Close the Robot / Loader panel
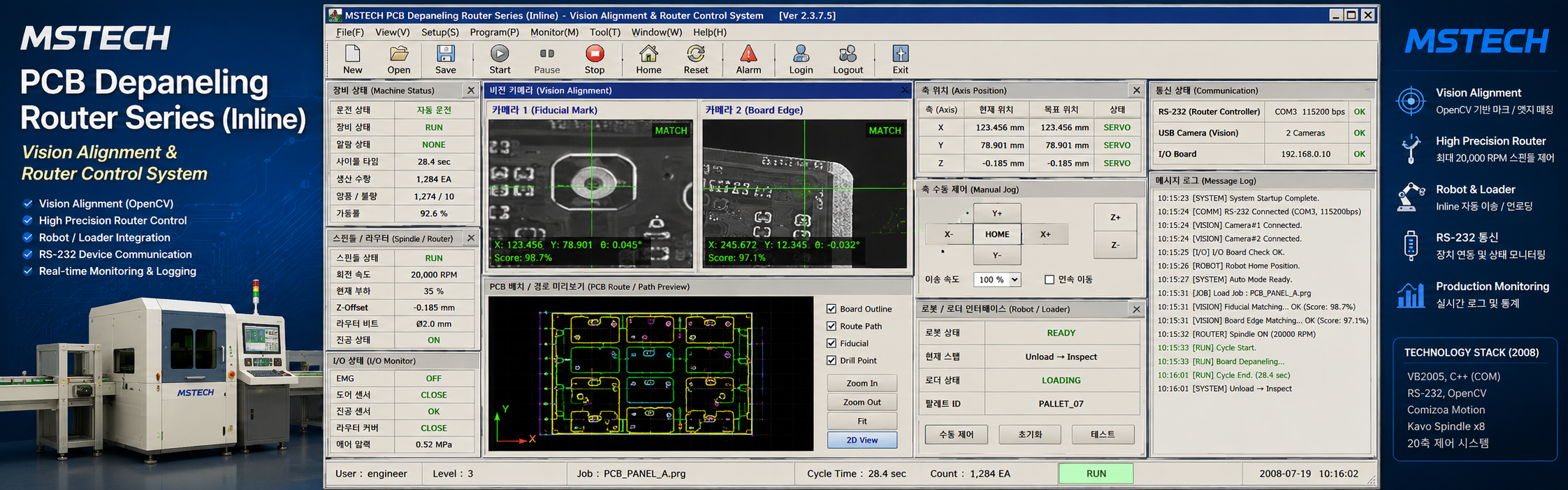 pyautogui.click(x=1136, y=309)
